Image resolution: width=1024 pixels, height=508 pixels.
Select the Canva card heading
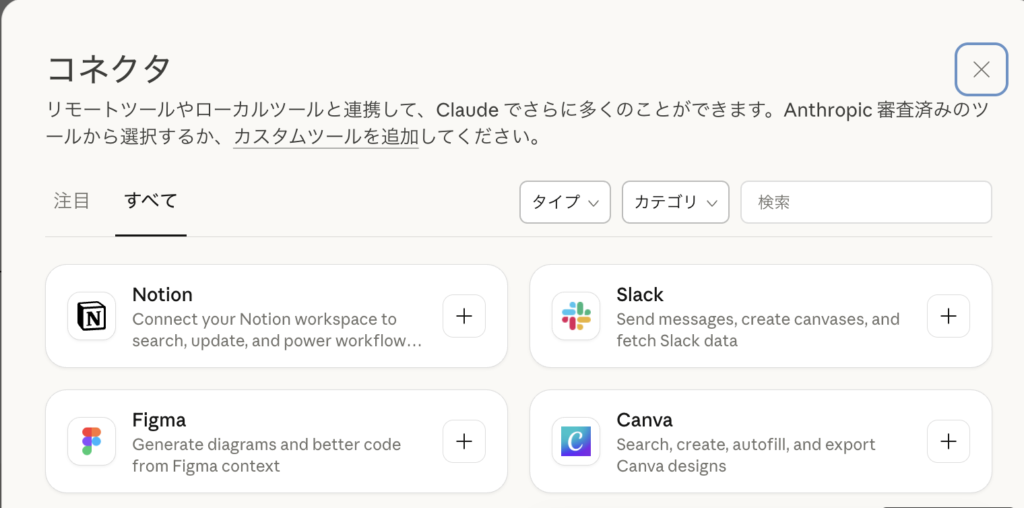point(644,420)
